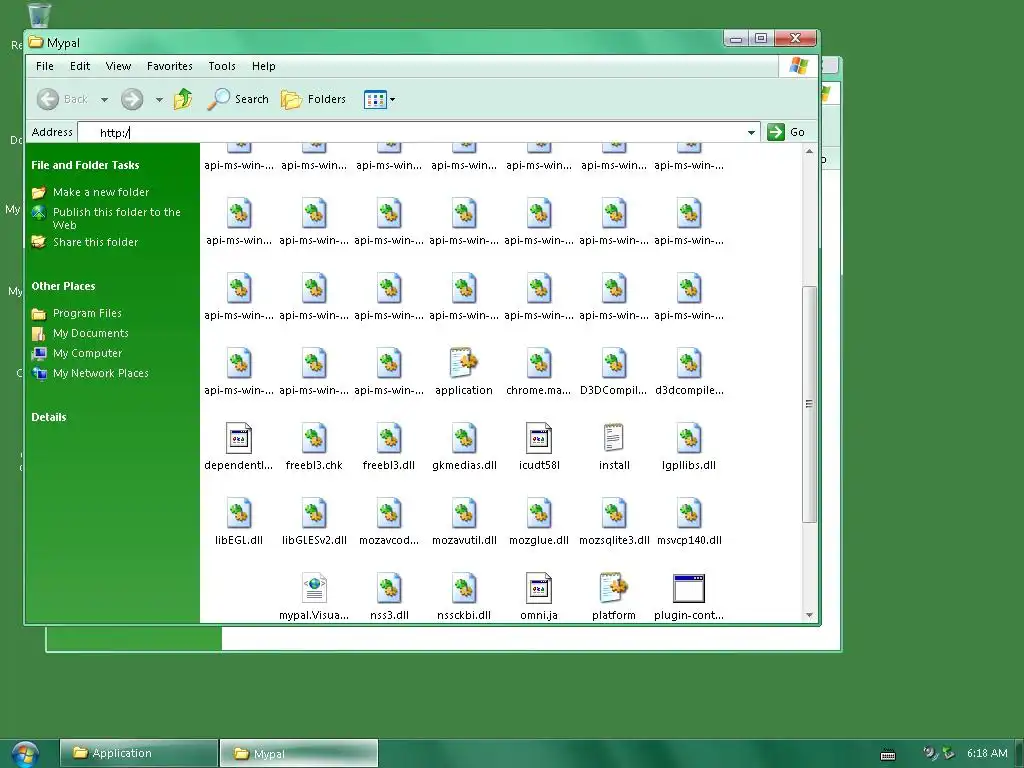The width and height of the screenshot is (1024, 768).
Task: Go to My Network Places
Action: (x=101, y=373)
